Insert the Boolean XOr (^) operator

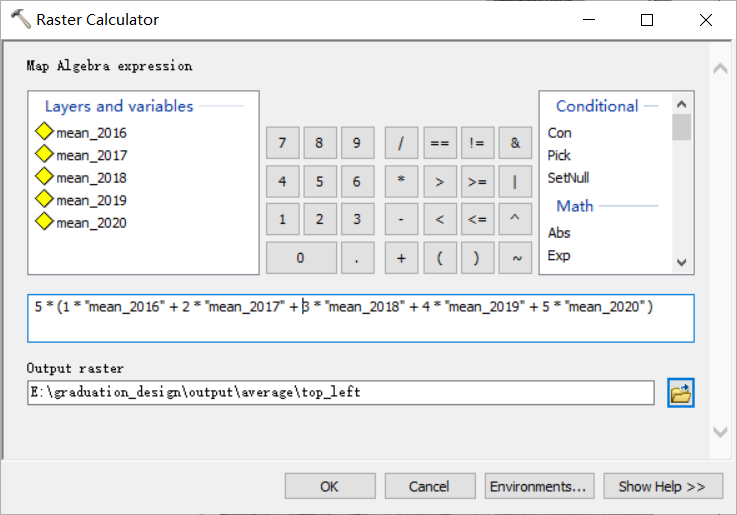[515, 219]
